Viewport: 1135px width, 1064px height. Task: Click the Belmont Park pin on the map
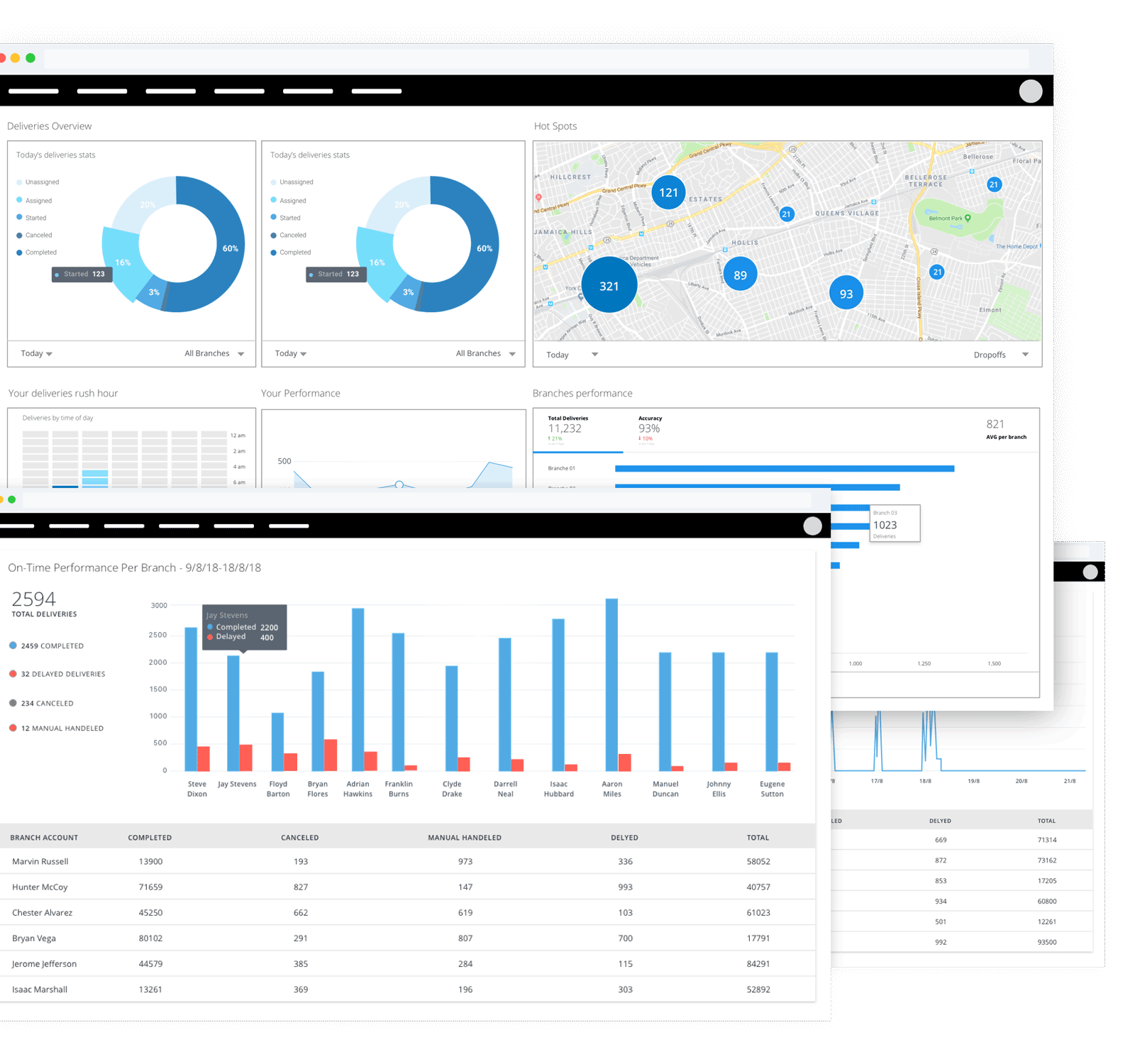tap(968, 218)
